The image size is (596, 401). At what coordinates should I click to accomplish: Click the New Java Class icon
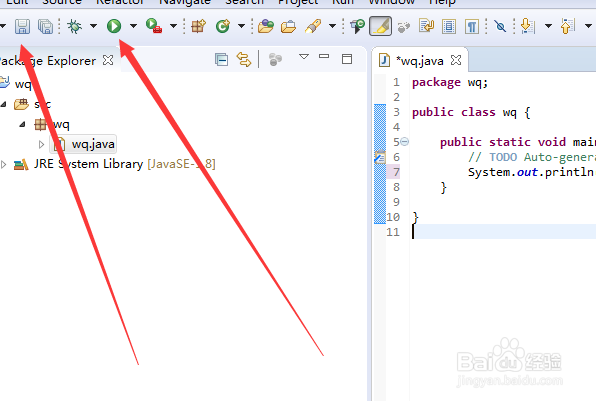[x=223, y=26]
